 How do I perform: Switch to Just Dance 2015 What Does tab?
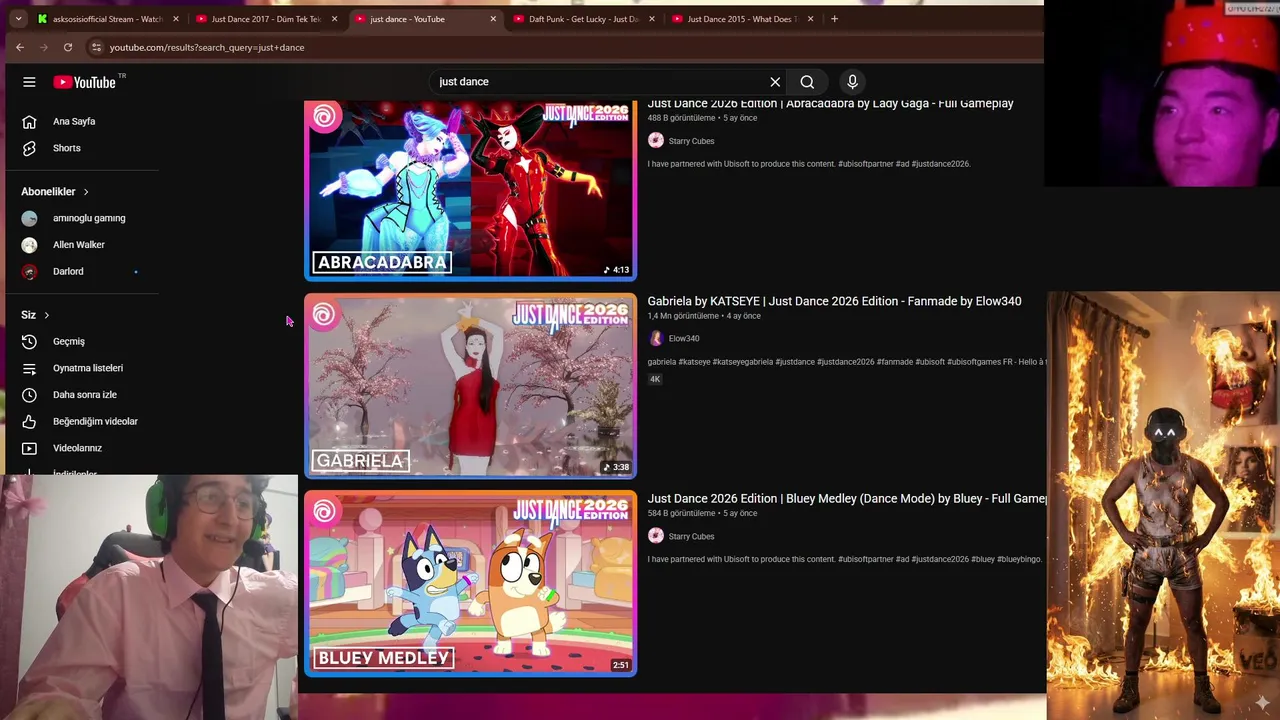(x=742, y=19)
